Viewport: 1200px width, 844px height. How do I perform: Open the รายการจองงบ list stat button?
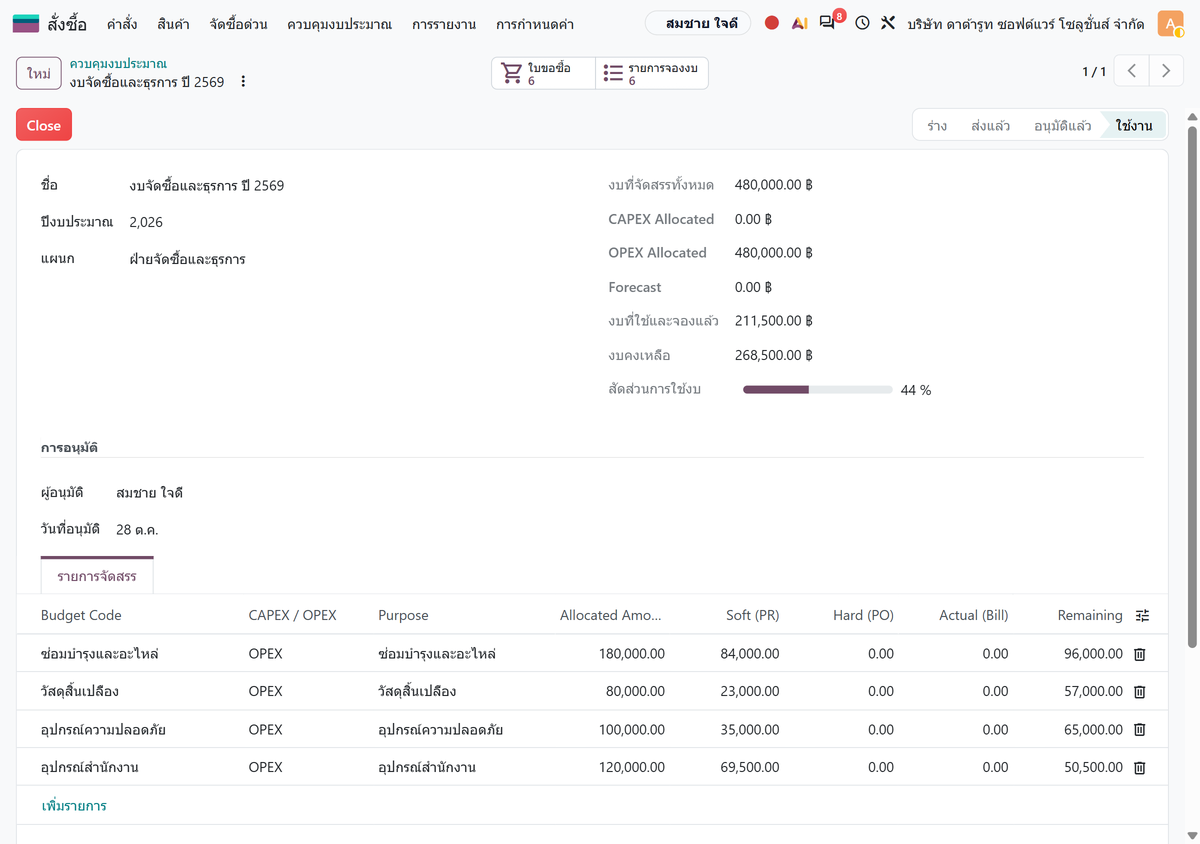pos(652,73)
